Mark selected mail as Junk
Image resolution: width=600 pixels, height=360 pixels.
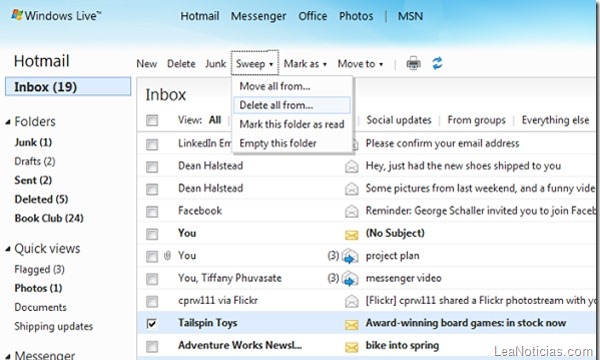coord(215,64)
